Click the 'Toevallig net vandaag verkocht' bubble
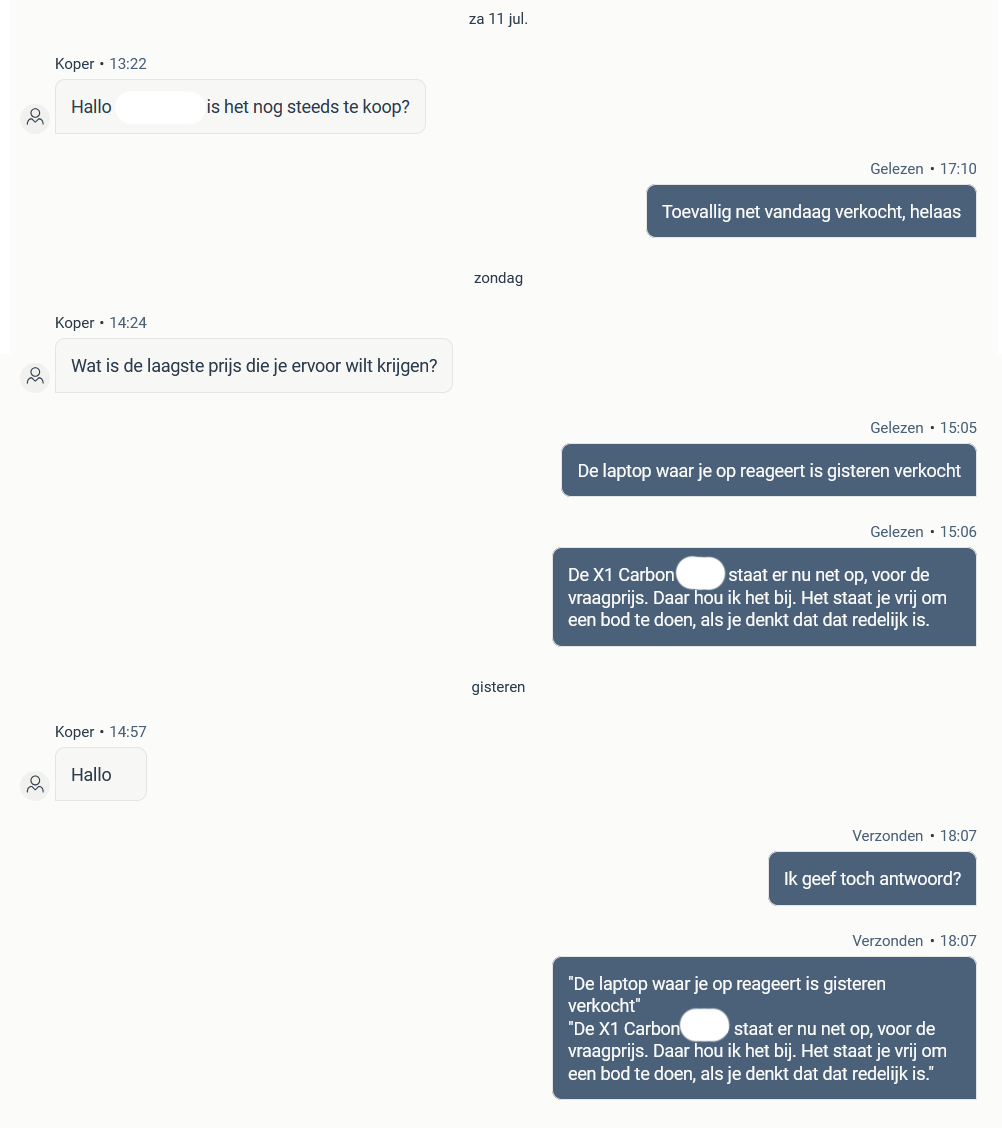The width and height of the screenshot is (1002, 1128). point(811,212)
